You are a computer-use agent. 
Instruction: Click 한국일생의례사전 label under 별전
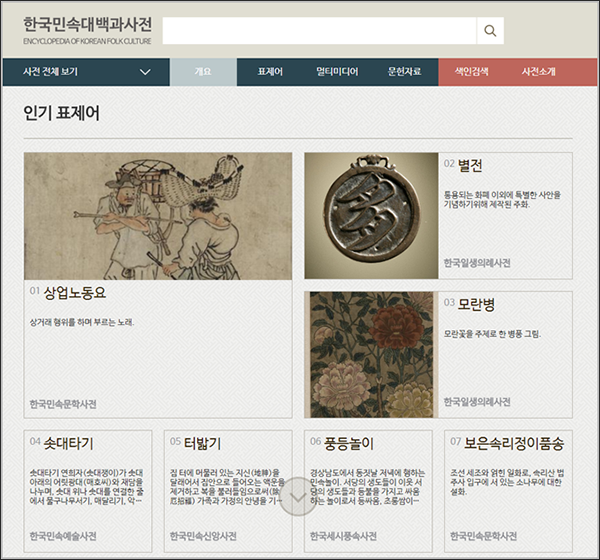pyautogui.click(x=477, y=263)
